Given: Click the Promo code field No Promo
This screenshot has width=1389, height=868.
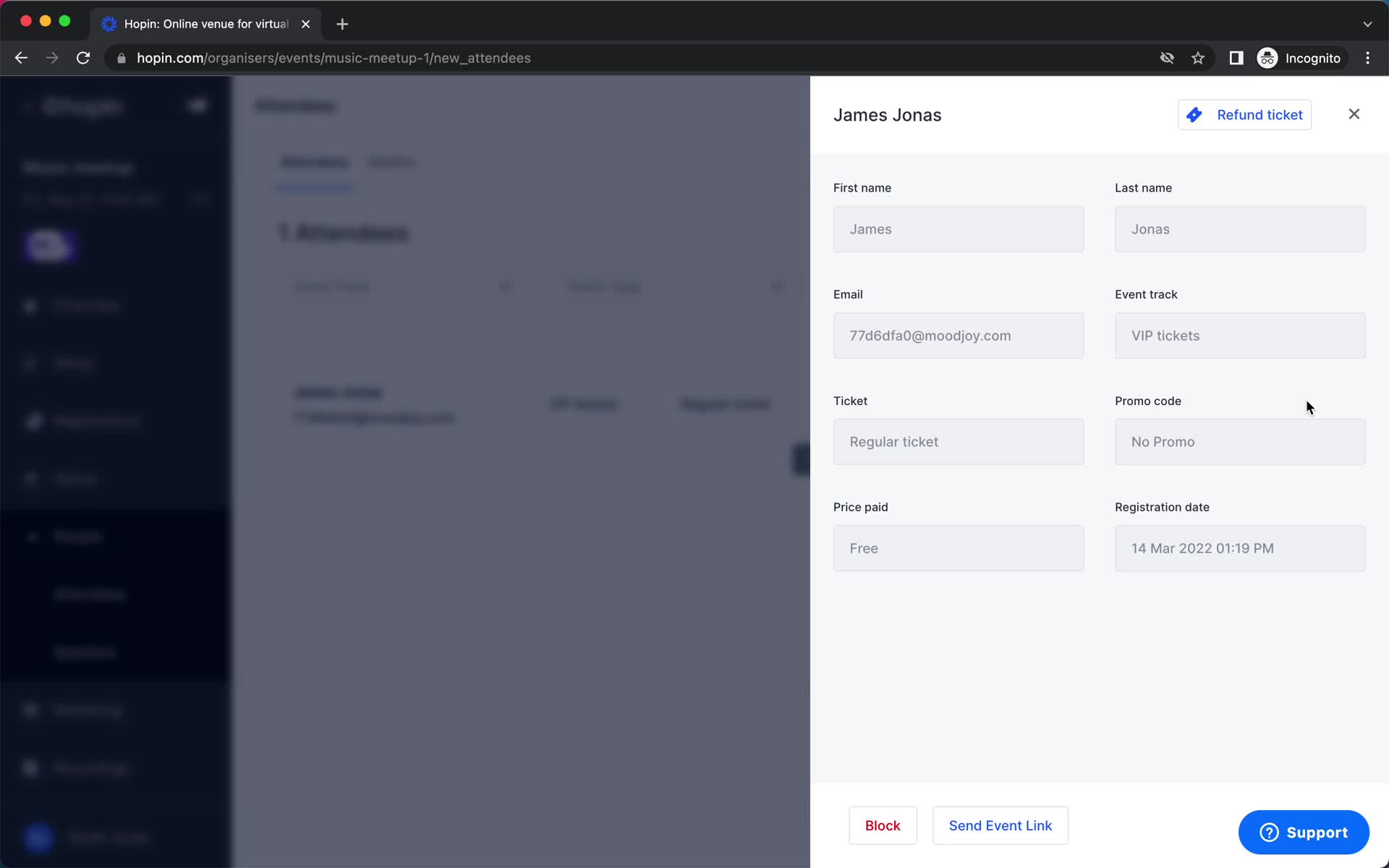Looking at the screenshot, I should click(x=1240, y=442).
